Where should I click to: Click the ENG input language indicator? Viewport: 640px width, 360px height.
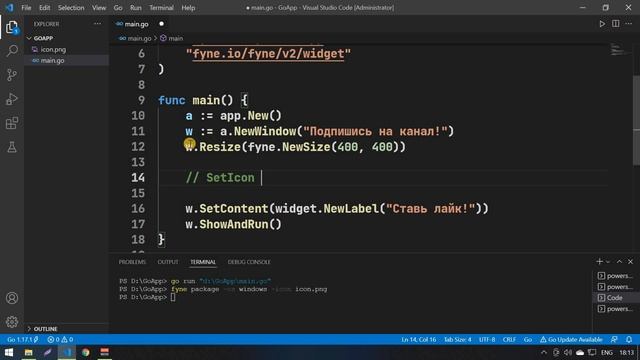[607, 353]
